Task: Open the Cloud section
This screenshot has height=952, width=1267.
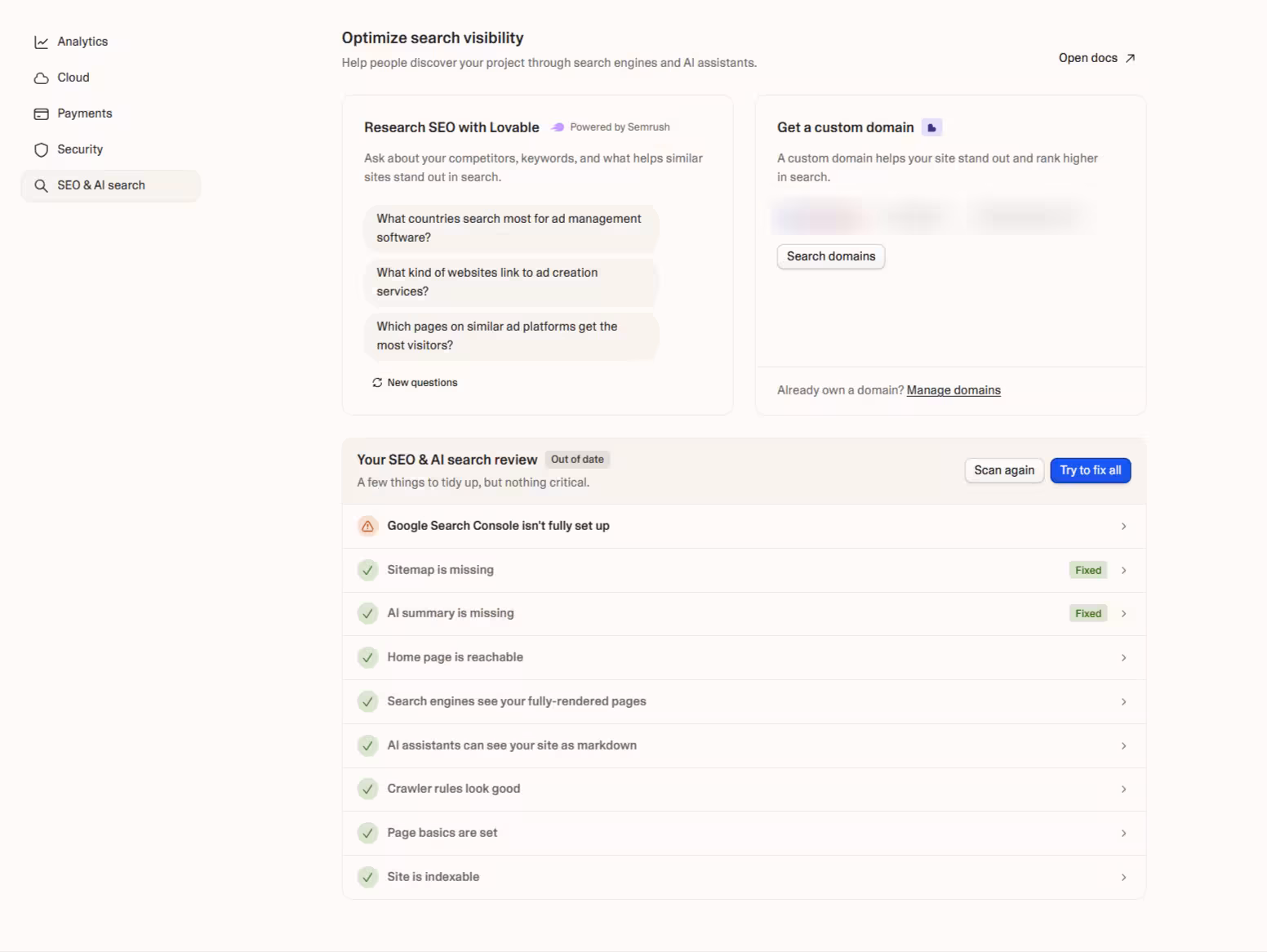Action: [110, 78]
